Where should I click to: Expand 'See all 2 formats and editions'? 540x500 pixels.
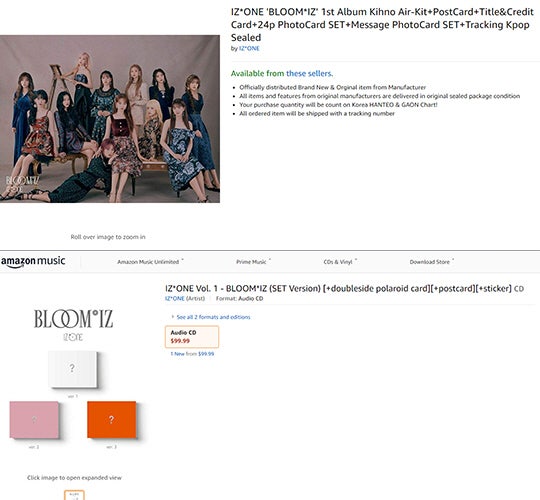(x=211, y=317)
